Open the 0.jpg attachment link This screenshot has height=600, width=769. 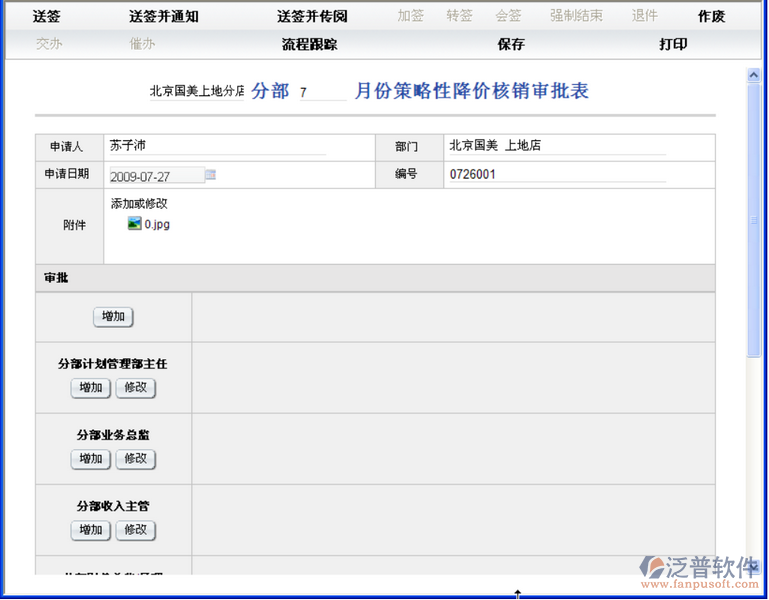(157, 224)
